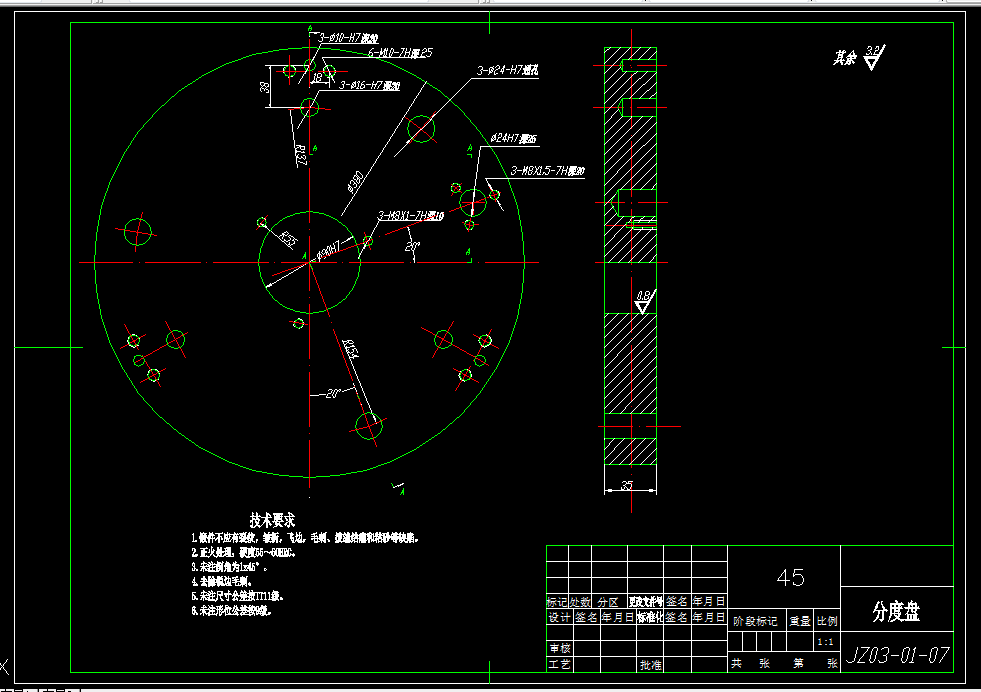The image size is (981, 692).
Task: Click the '标记' title block cell
Action: [x=557, y=602]
